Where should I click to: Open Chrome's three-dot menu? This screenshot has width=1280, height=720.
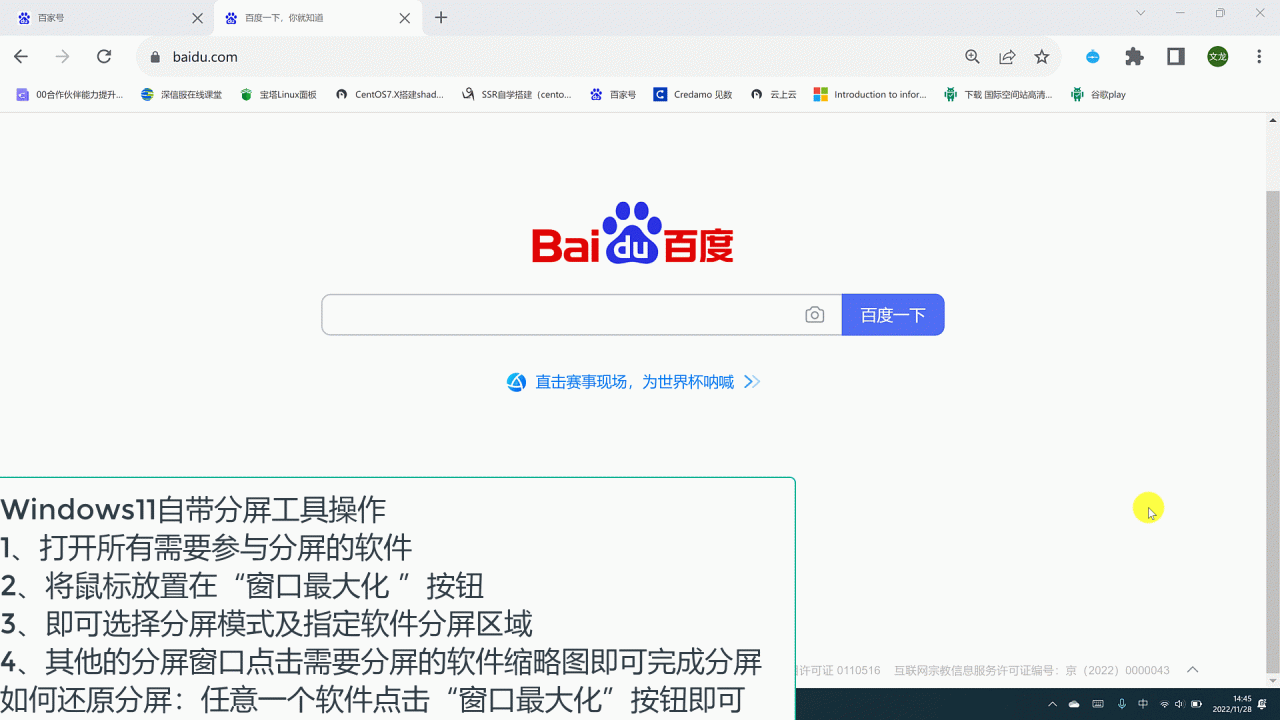click(x=1259, y=57)
